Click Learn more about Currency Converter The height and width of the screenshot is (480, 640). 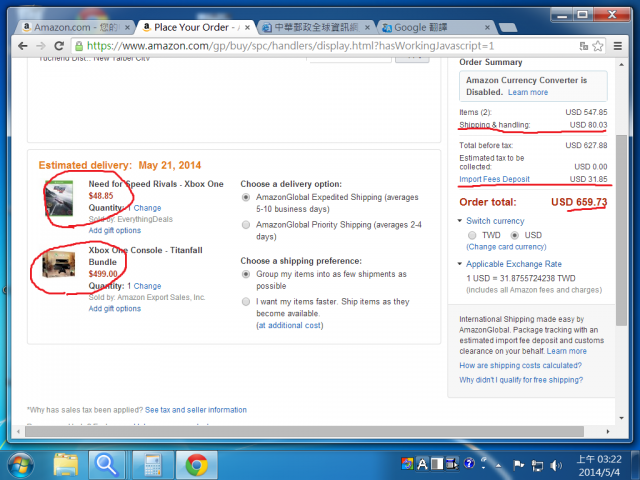click(x=528, y=92)
